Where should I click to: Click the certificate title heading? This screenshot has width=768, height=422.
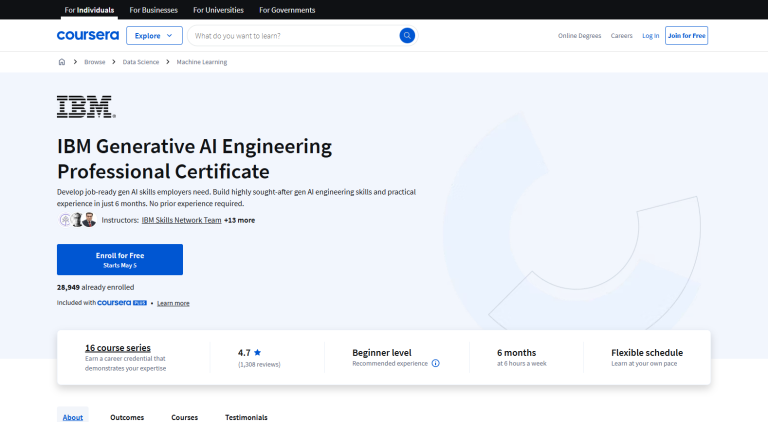pyautogui.click(x=194, y=159)
